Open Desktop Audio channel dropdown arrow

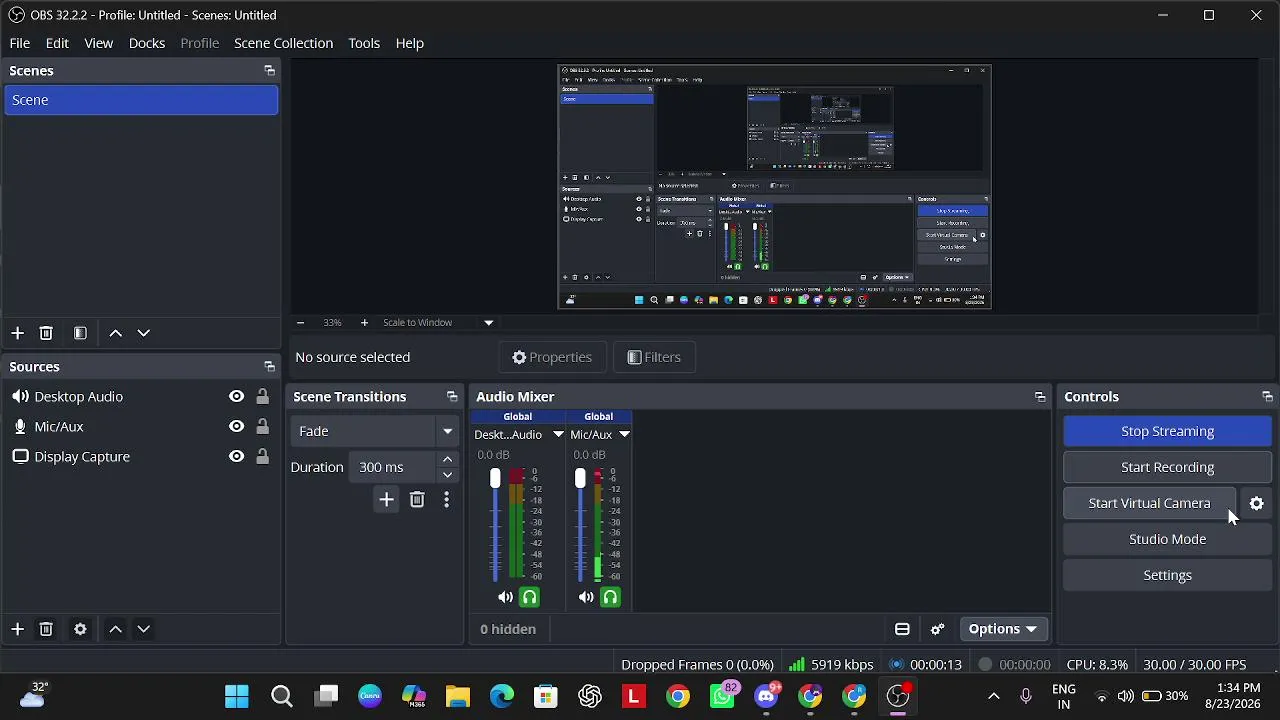pos(558,435)
